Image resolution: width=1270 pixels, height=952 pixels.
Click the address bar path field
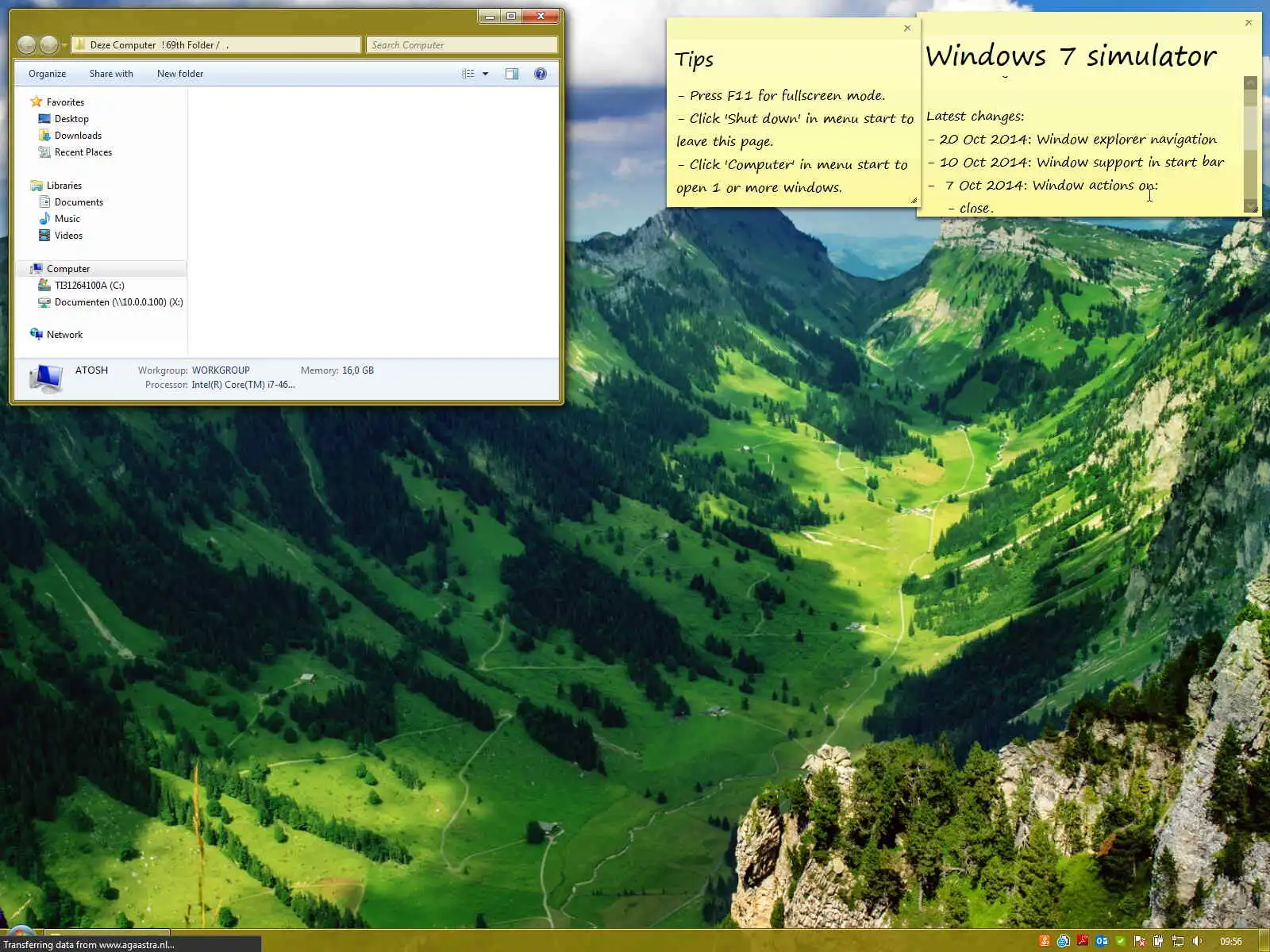tap(216, 45)
